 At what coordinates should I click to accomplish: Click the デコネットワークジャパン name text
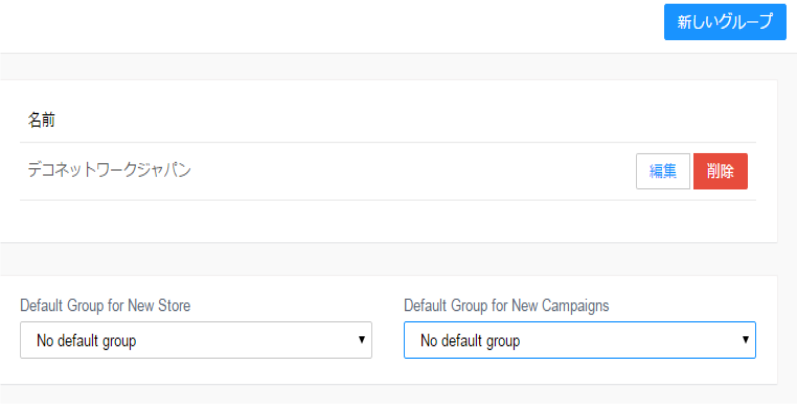click(x=109, y=170)
